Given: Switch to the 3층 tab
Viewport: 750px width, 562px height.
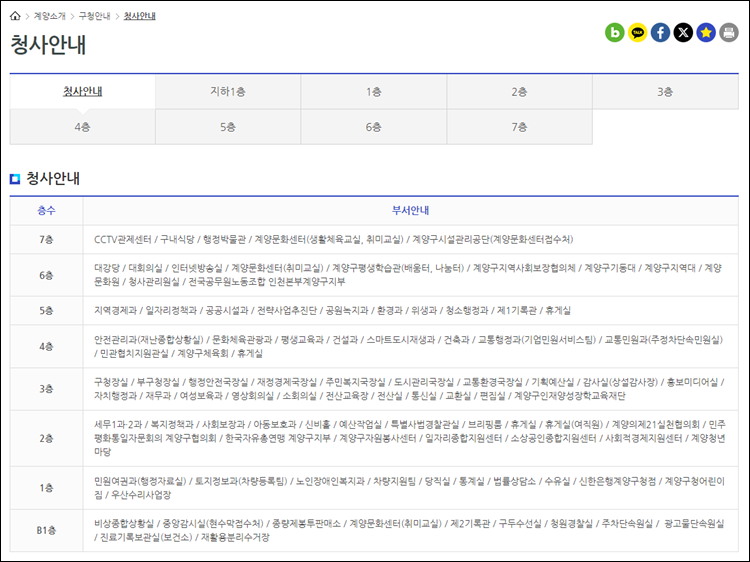Looking at the screenshot, I should coord(665,91).
